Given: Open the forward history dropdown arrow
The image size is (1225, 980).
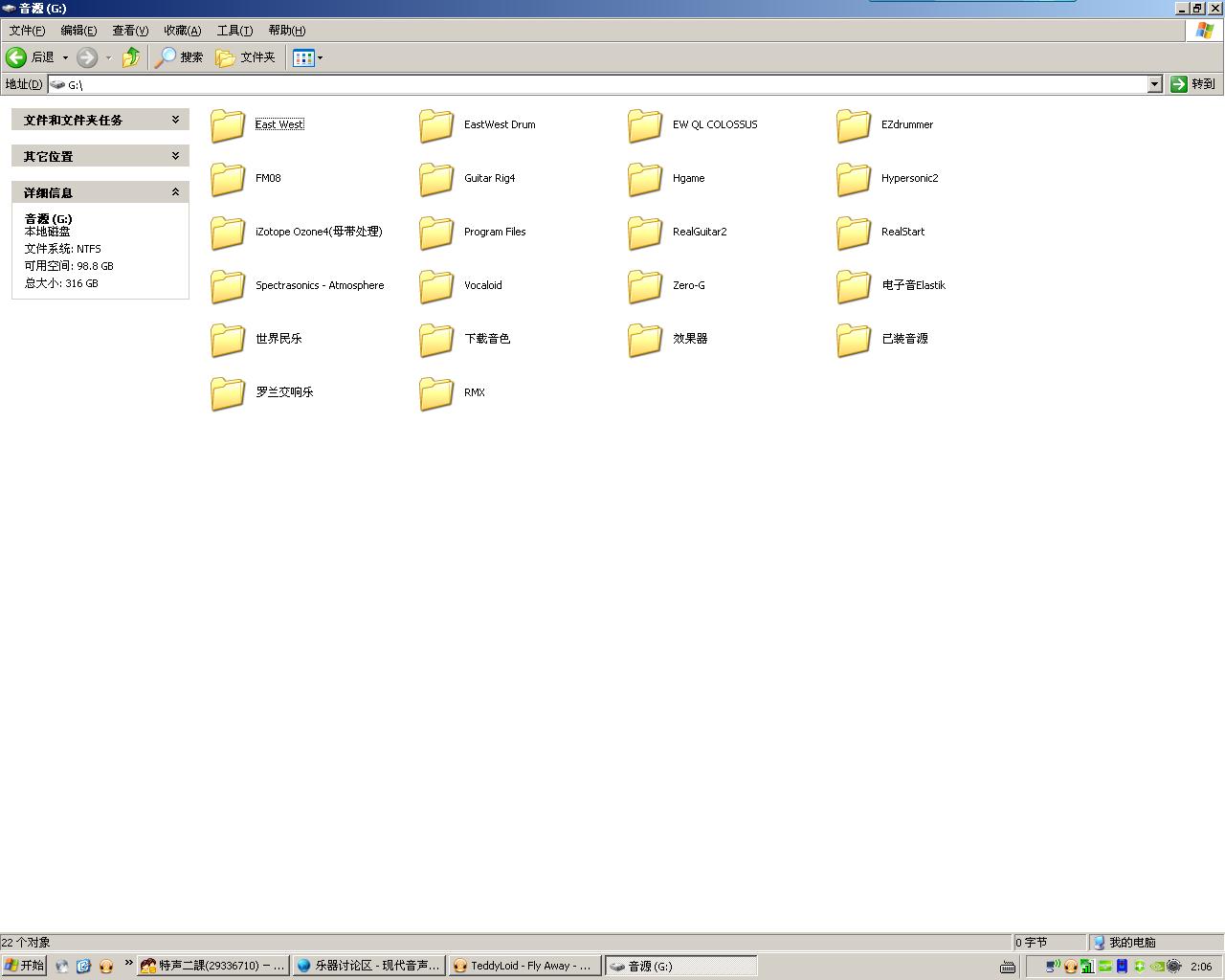Looking at the screenshot, I should point(108,57).
